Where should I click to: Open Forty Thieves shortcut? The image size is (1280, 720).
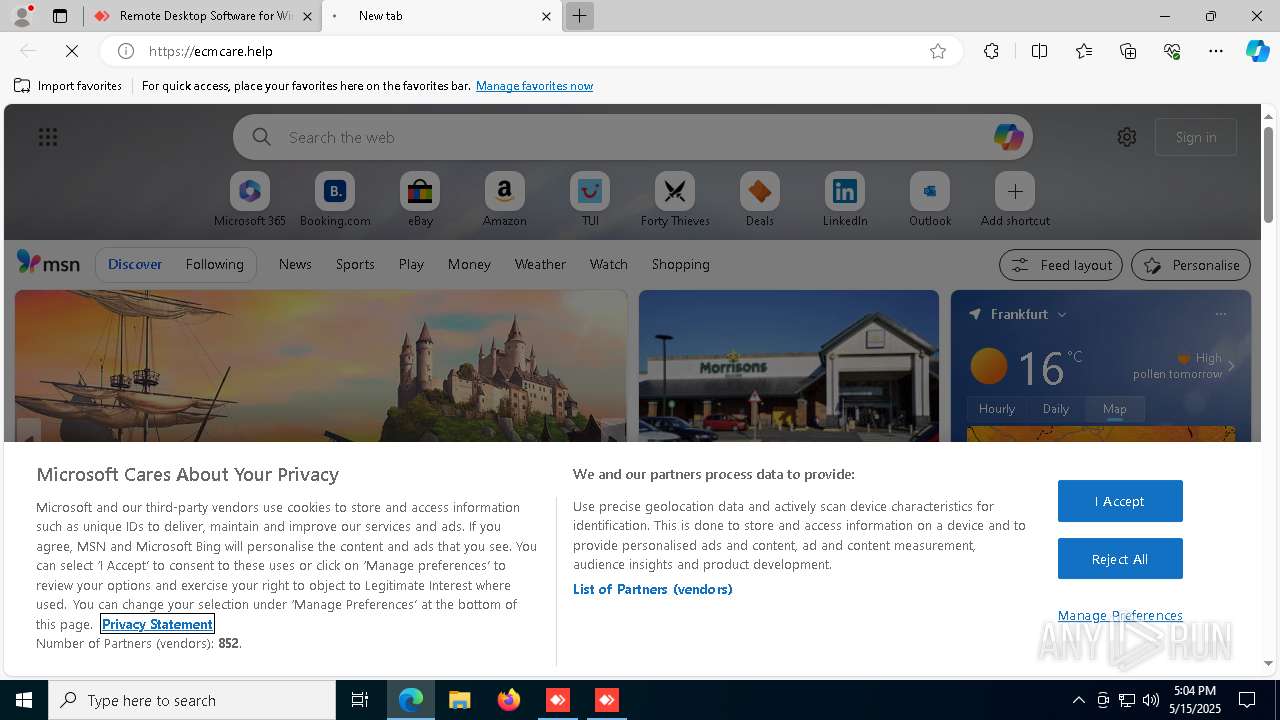pos(675,199)
